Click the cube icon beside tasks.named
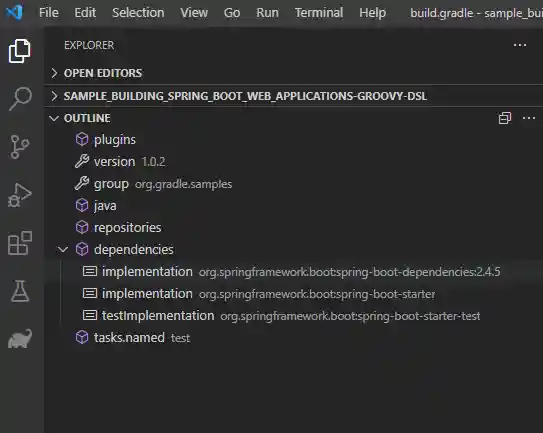 point(82,337)
